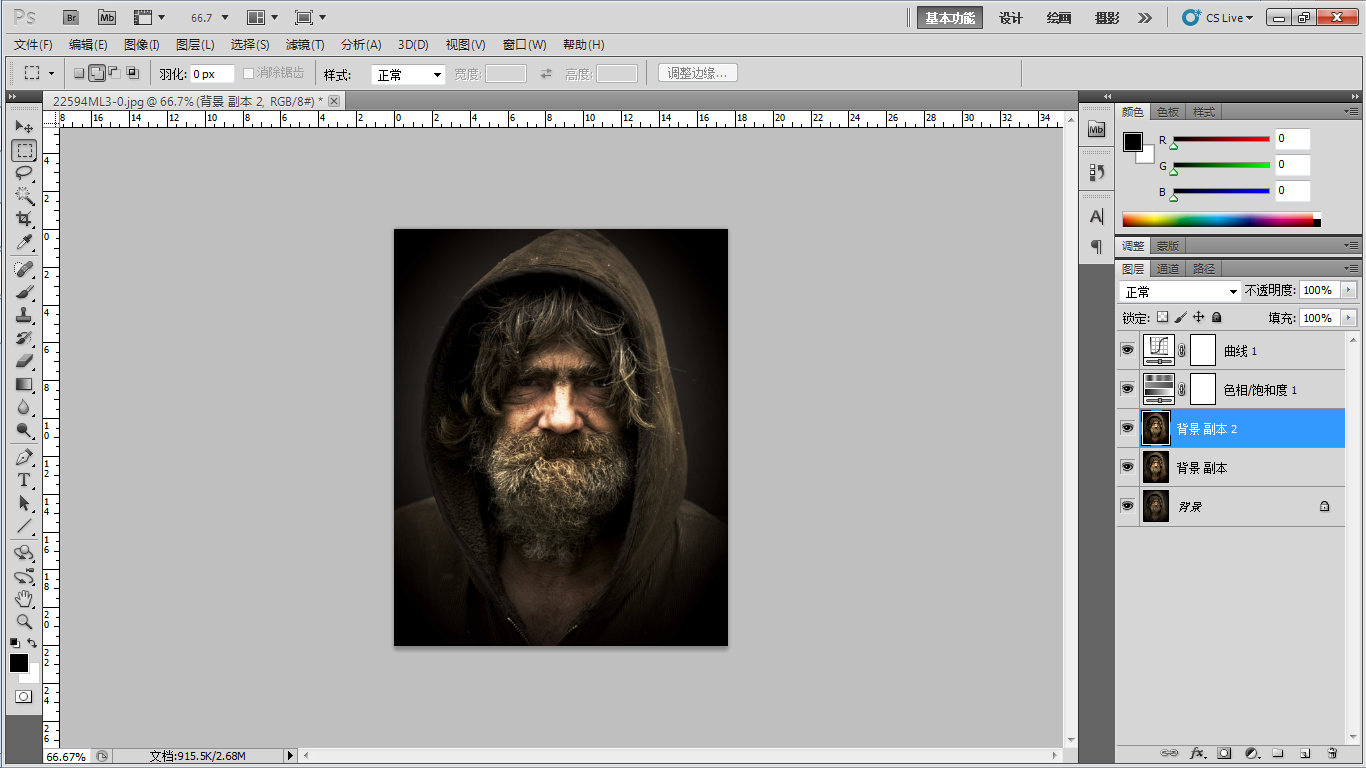Viewport: 1366px width, 768px height.
Task: Delete layer trash icon
Action: pos(1332,753)
